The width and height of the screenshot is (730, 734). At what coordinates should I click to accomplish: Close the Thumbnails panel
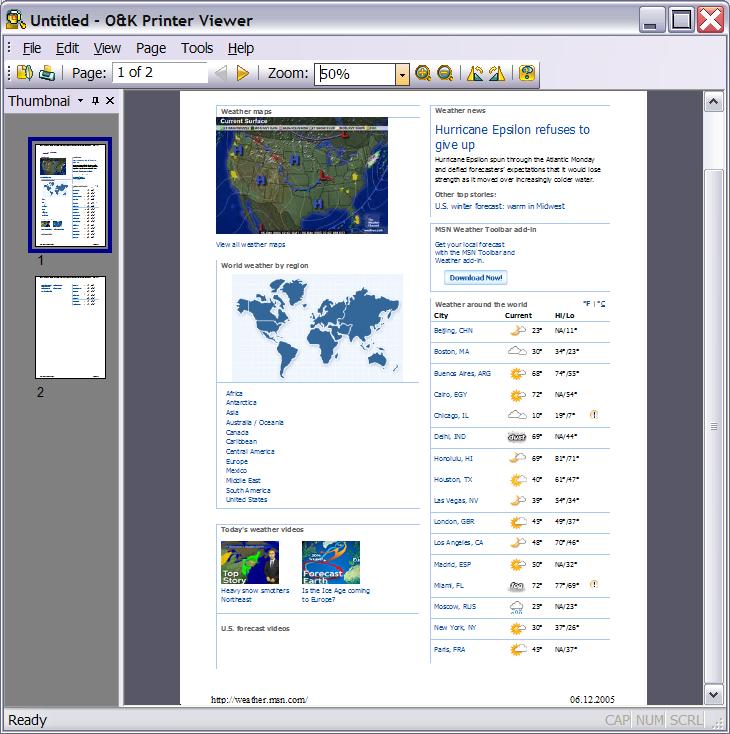click(x=110, y=101)
